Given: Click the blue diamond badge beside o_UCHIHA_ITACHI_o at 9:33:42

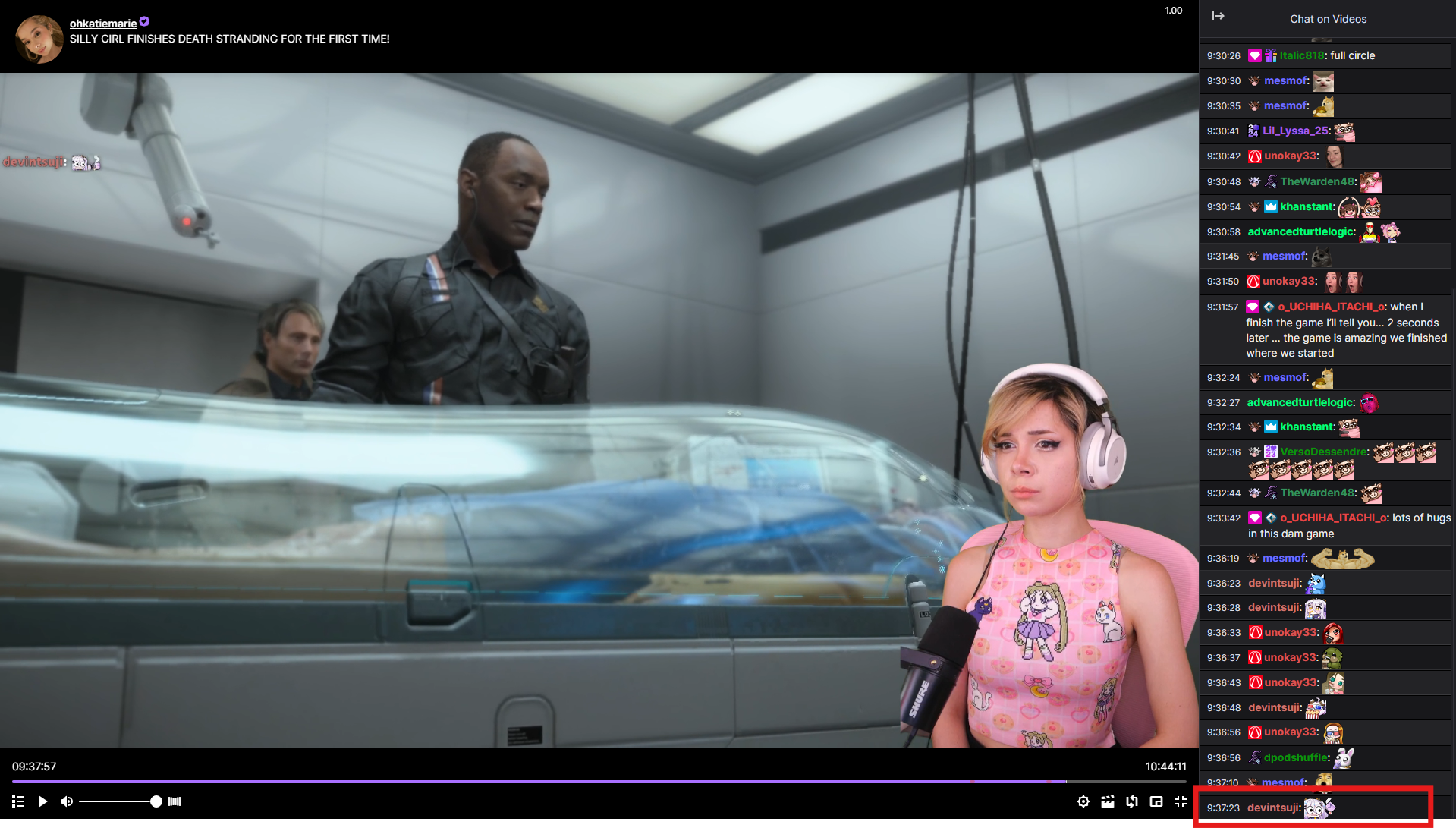Looking at the screenshot, I should point(1271,518).
